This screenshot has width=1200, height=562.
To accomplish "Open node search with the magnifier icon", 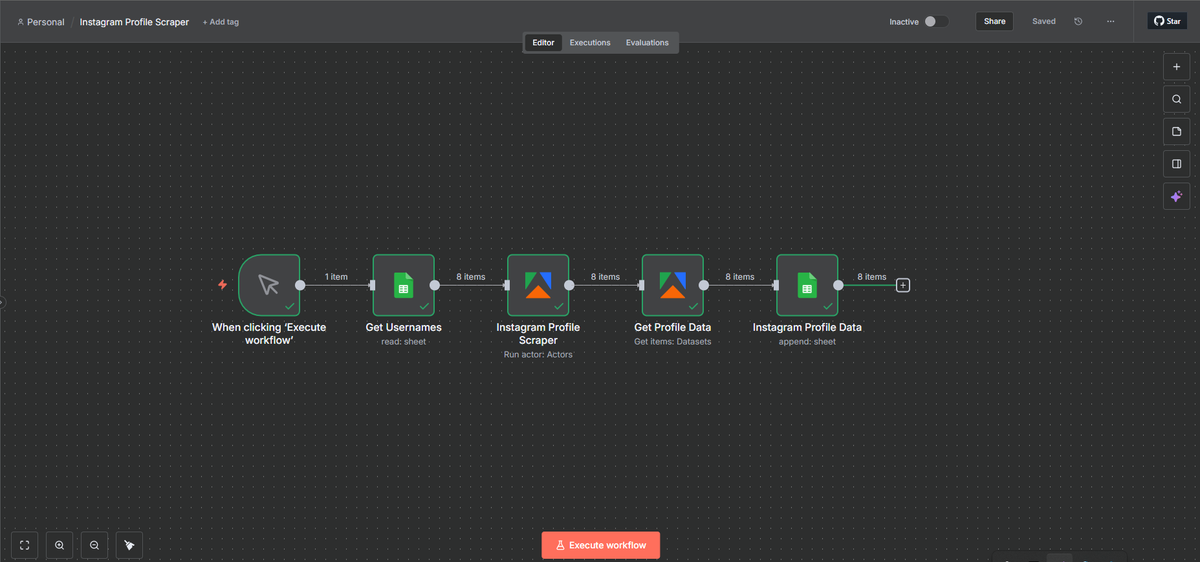I will pyautogui.click(x=1176, y=99).
